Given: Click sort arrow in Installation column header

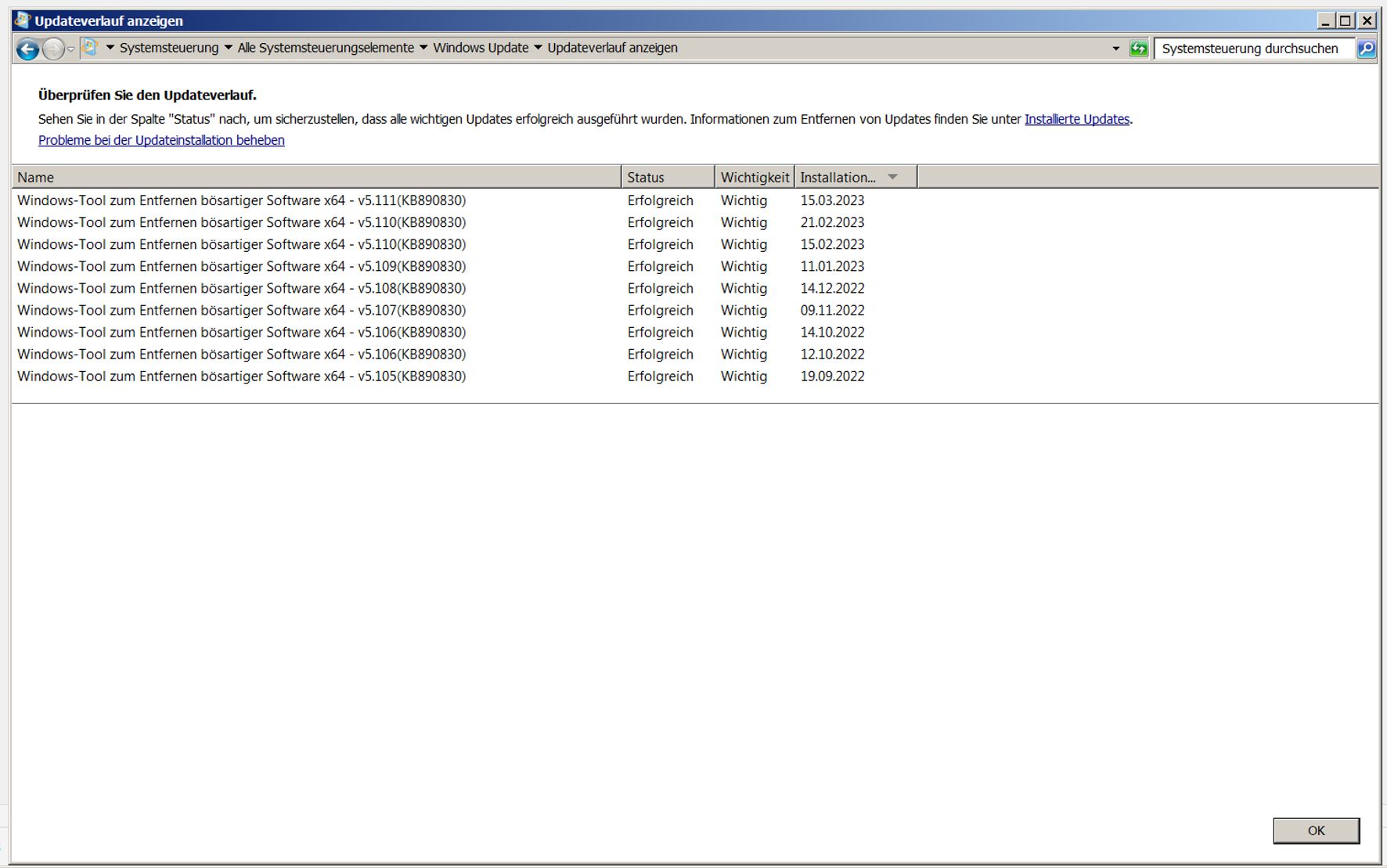Looking at the screenshot, I should pos(892,177).
